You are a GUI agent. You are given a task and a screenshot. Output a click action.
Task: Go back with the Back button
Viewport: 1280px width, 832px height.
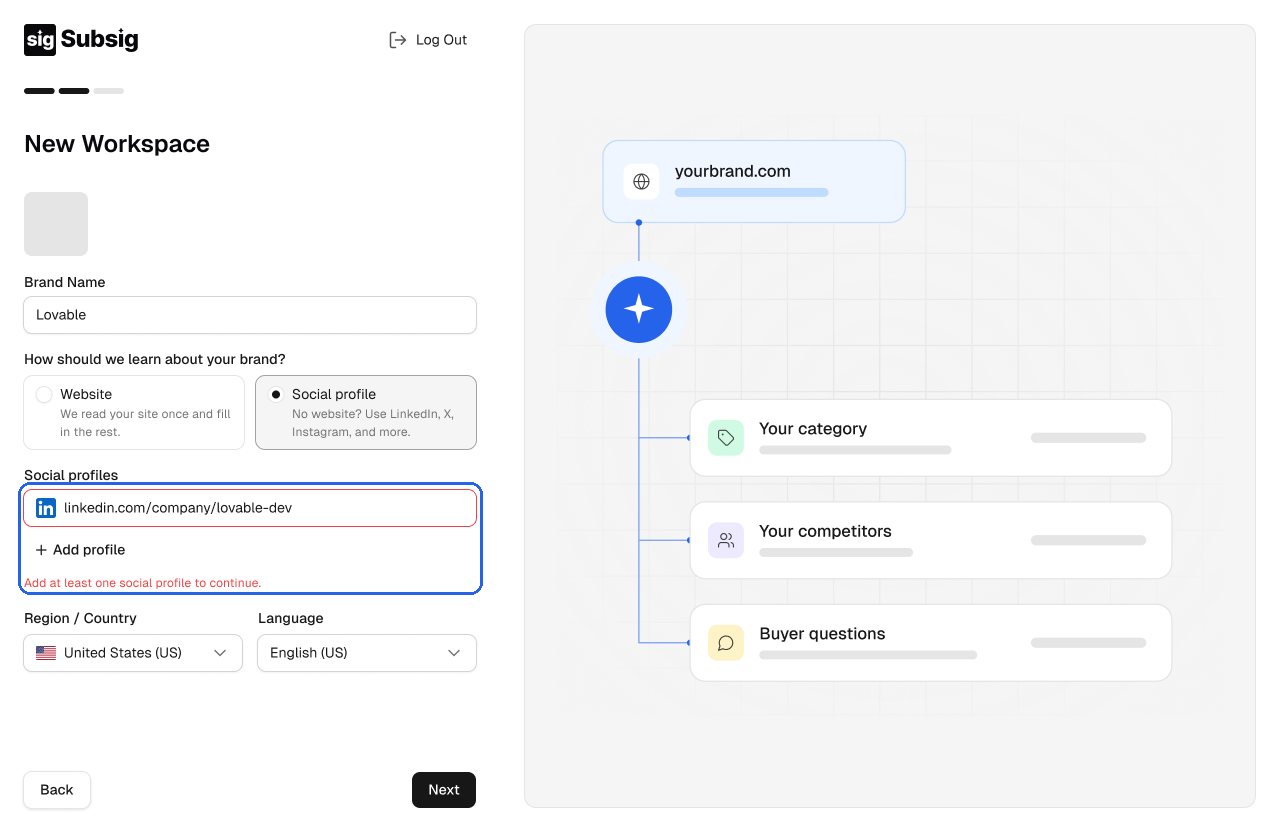pyautogui.click(x=57, y=790)
